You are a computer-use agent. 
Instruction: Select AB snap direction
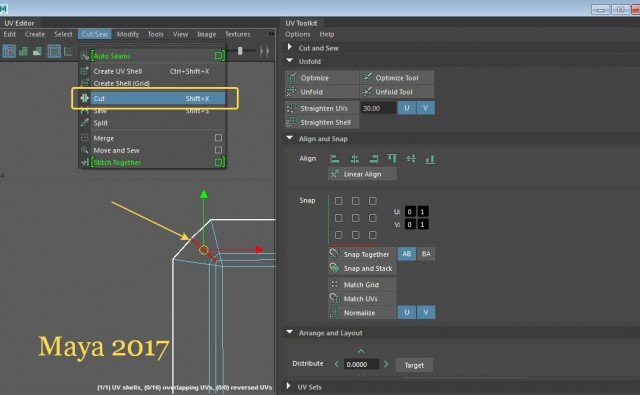407,254
